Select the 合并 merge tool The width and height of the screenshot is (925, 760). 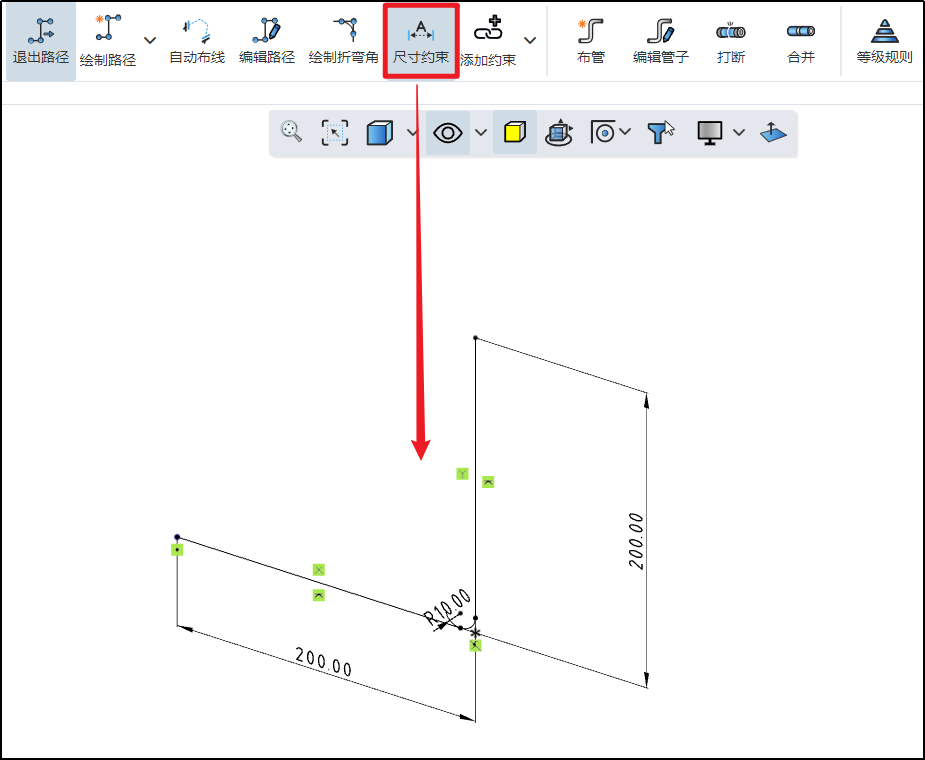801,40
